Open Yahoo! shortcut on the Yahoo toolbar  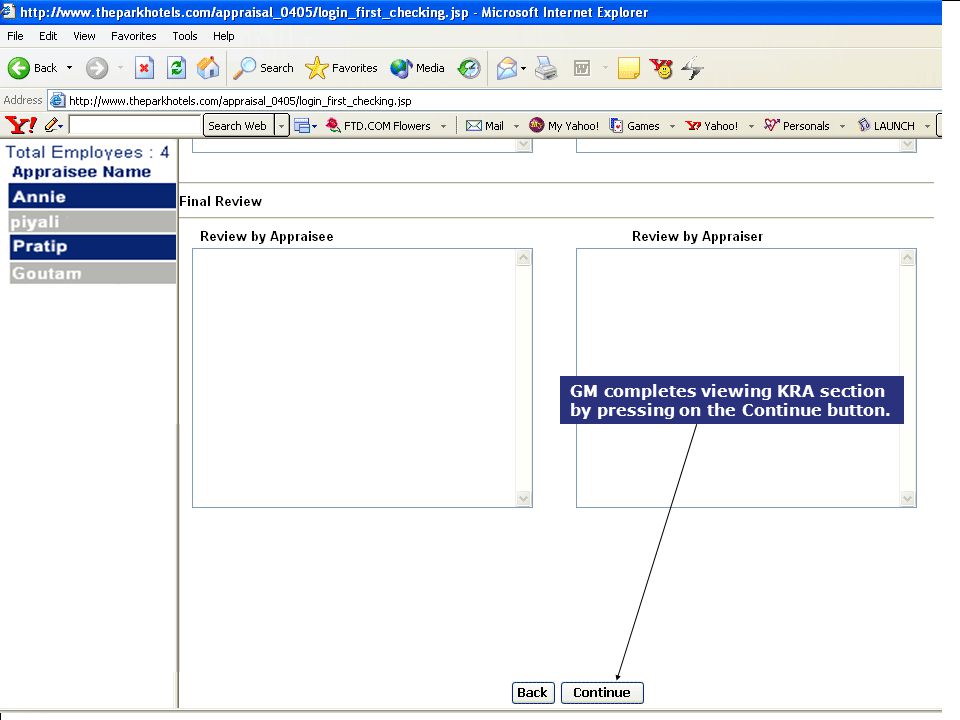(711, 126)
